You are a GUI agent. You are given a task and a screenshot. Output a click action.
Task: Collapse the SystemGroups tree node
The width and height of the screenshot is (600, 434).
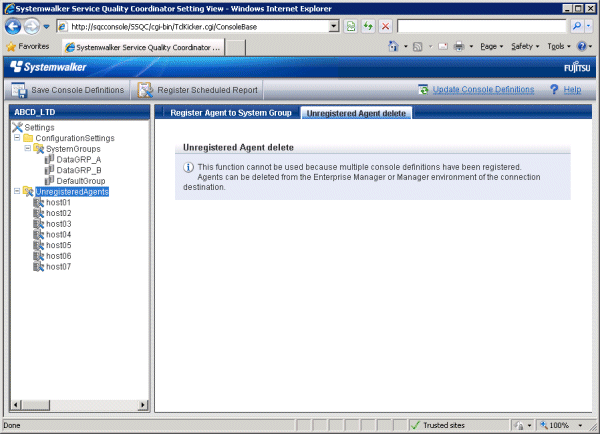point(28,148)
